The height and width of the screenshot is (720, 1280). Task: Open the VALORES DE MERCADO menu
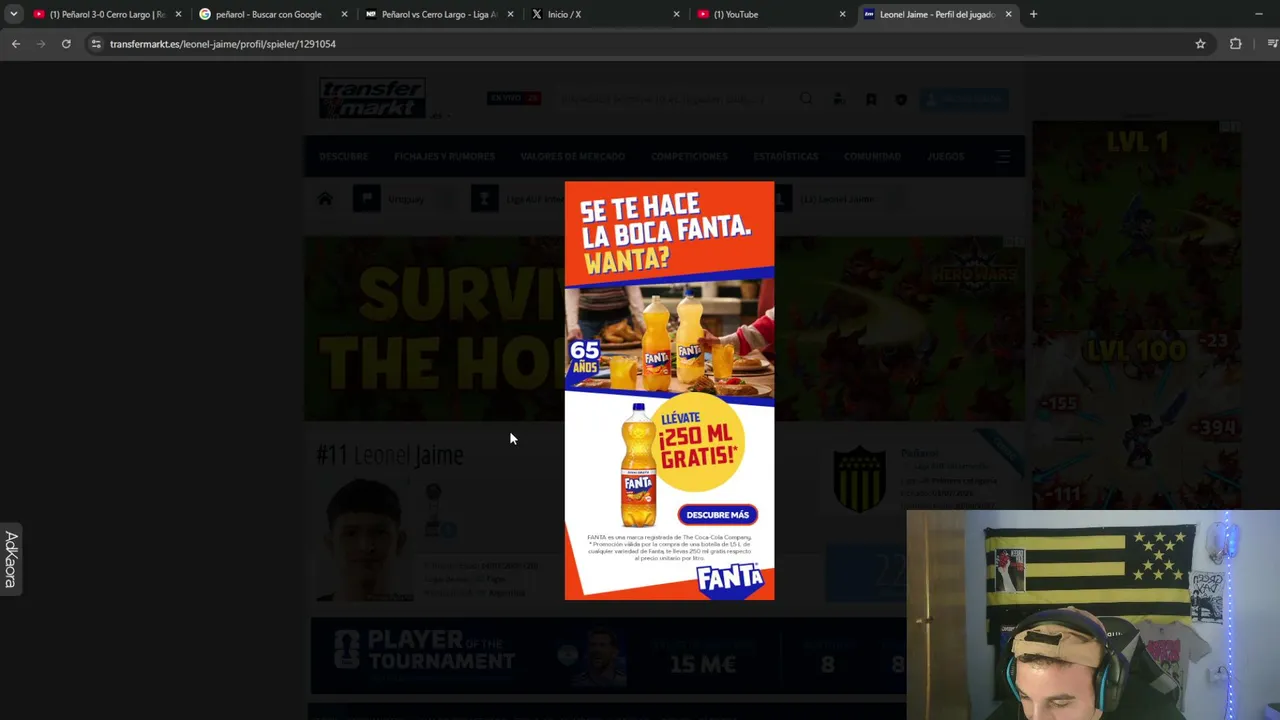point(573,157)
